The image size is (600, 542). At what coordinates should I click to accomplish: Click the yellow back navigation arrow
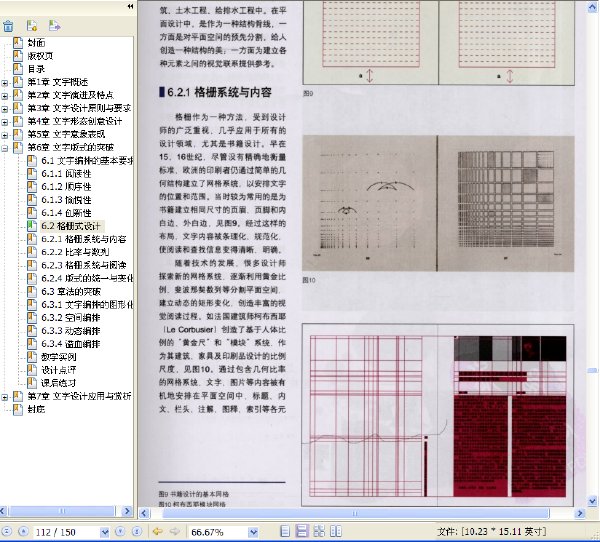click(157, 531)
